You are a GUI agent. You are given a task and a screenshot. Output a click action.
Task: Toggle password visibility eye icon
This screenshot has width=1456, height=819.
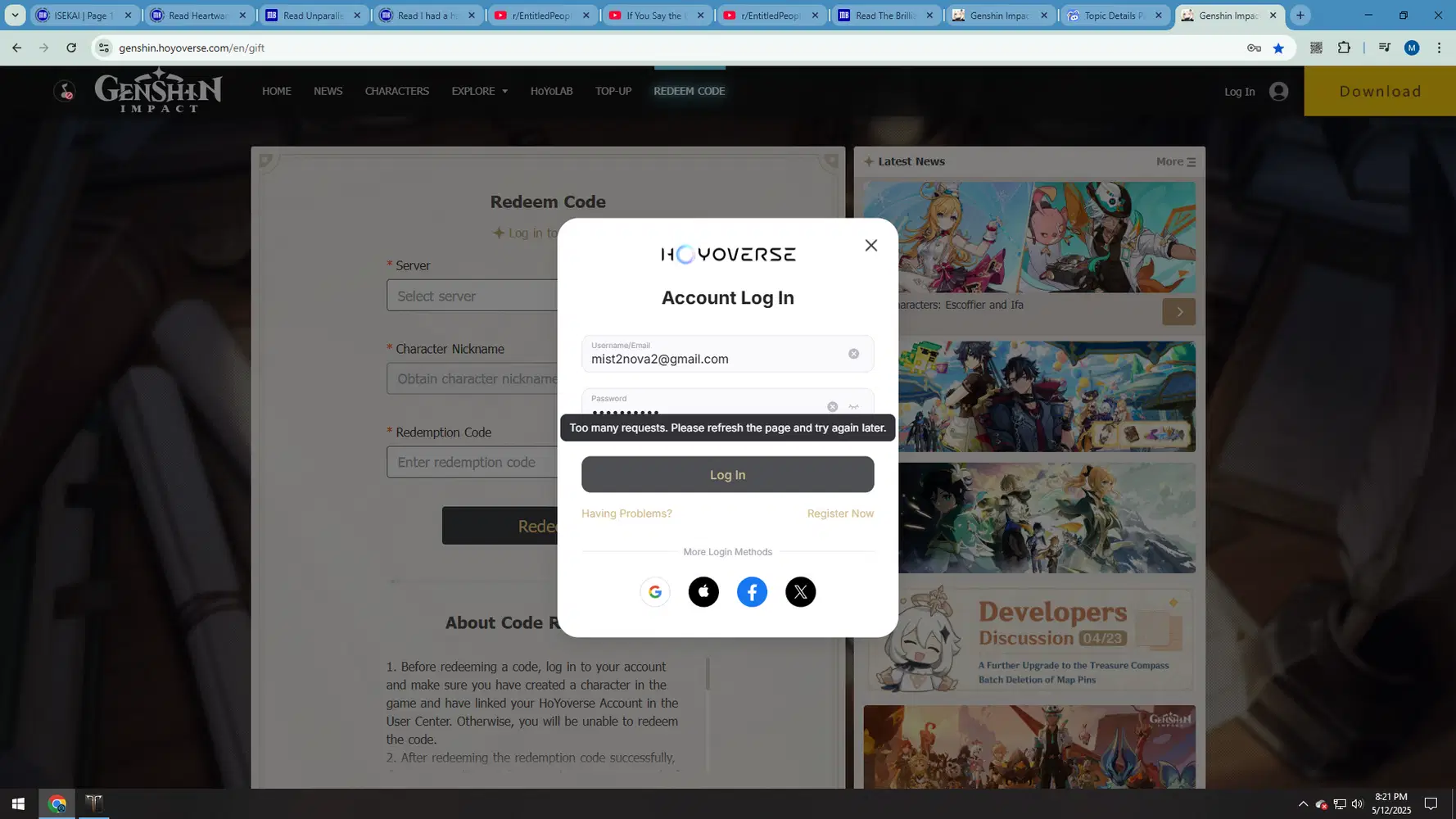854,407
